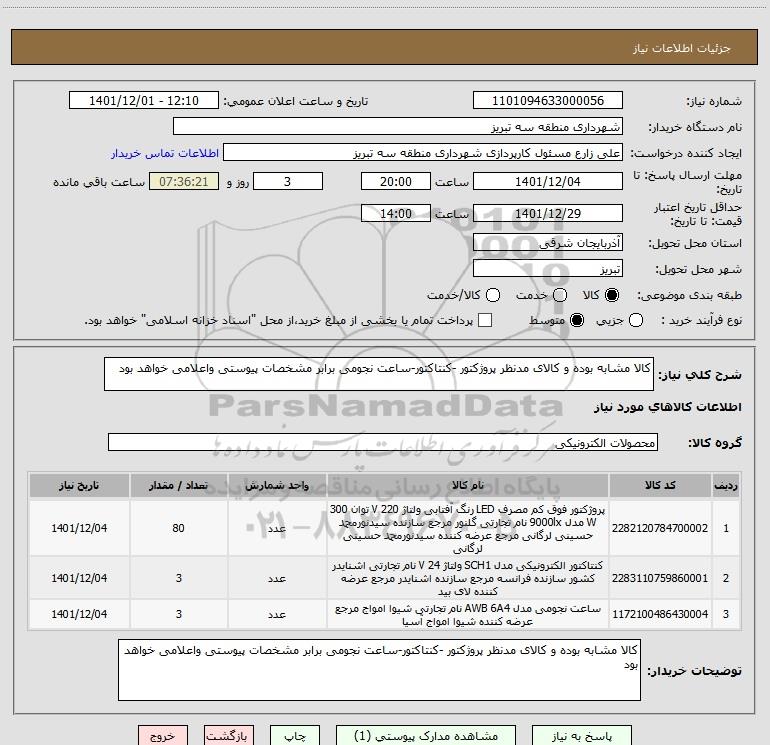
Task: Select product code 1172100486430004
Action: pos(660,614)
